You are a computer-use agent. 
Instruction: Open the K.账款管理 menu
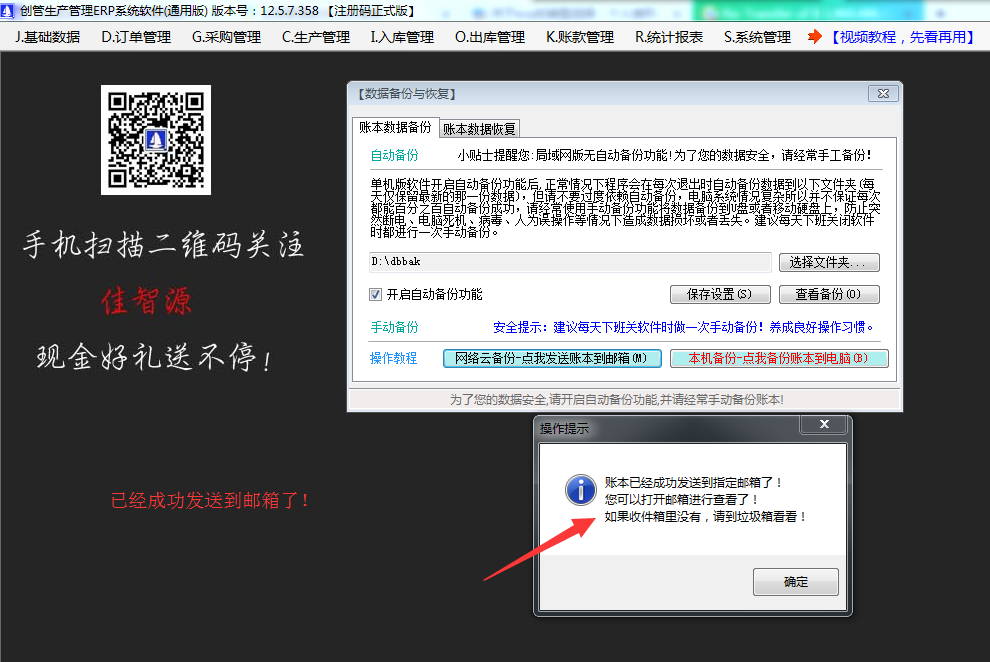[581, 37]
